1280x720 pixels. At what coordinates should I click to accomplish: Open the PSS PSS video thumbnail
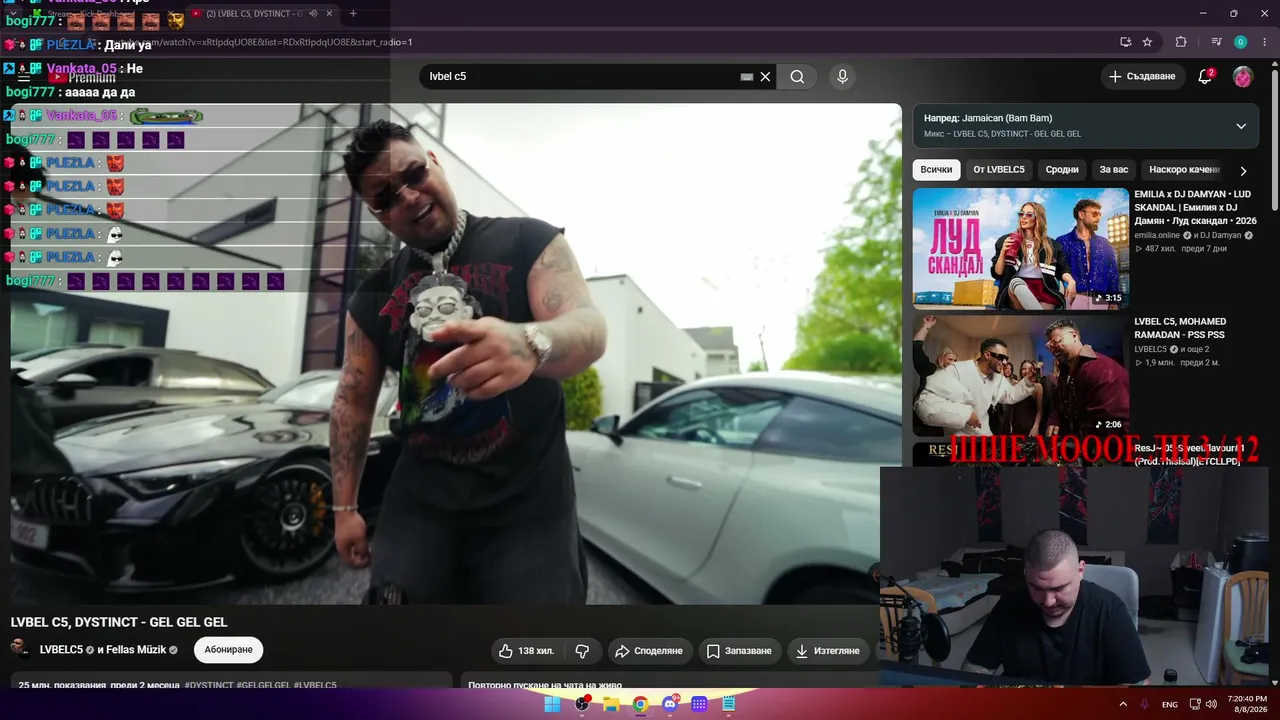coord(1021,376)
